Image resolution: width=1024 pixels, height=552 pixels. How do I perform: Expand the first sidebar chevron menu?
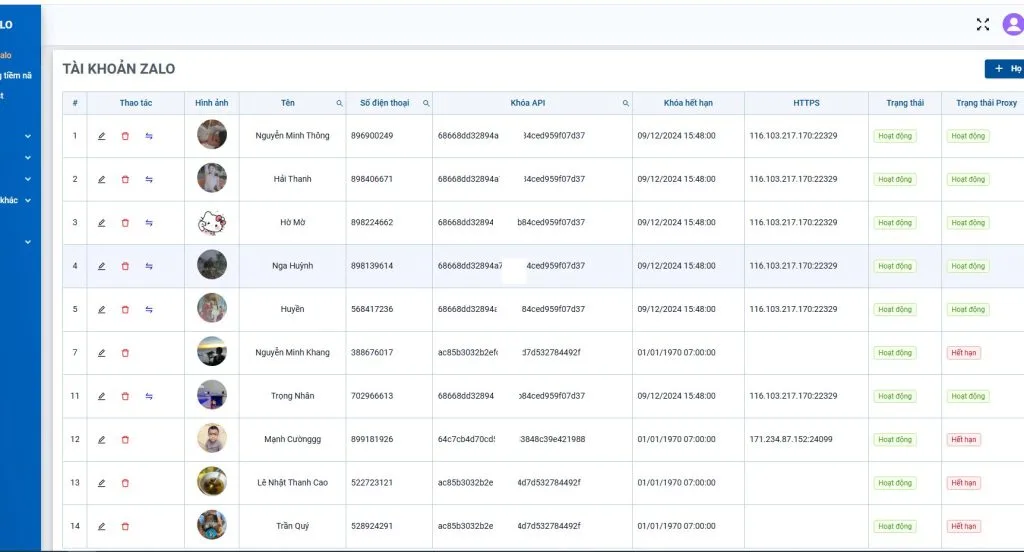tap(28, 136)
